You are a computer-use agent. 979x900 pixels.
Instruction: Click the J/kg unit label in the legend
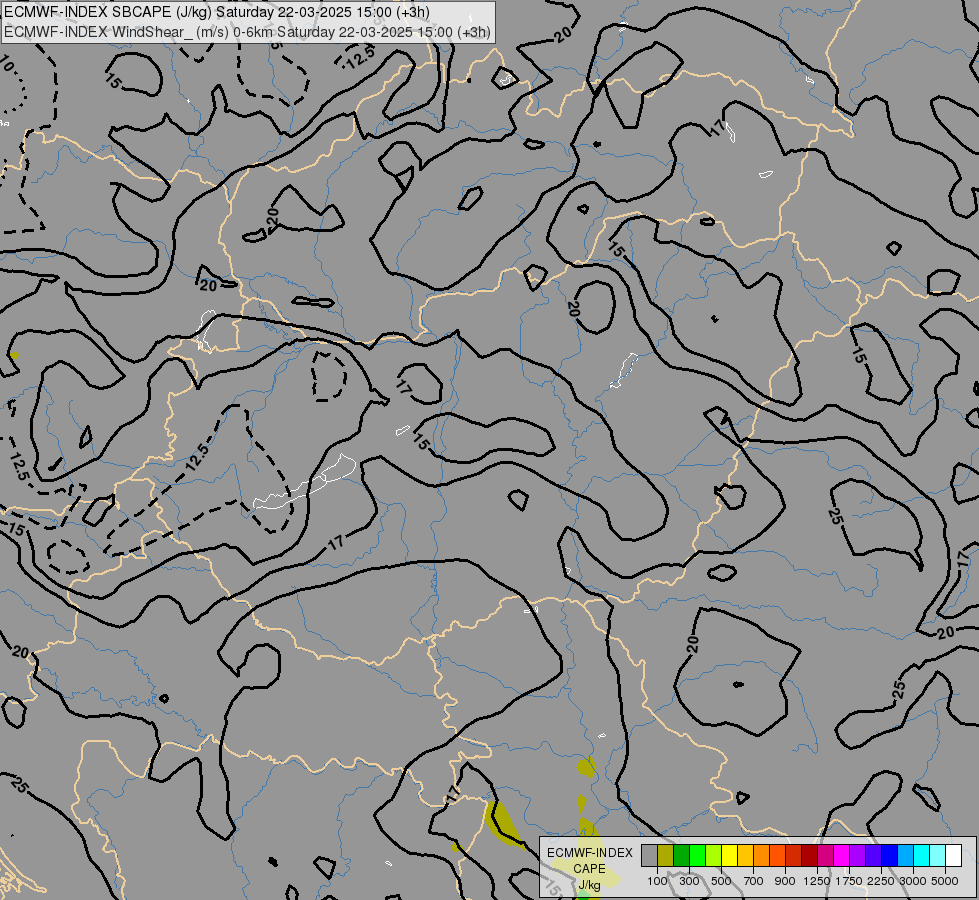(x=589, y=885)
